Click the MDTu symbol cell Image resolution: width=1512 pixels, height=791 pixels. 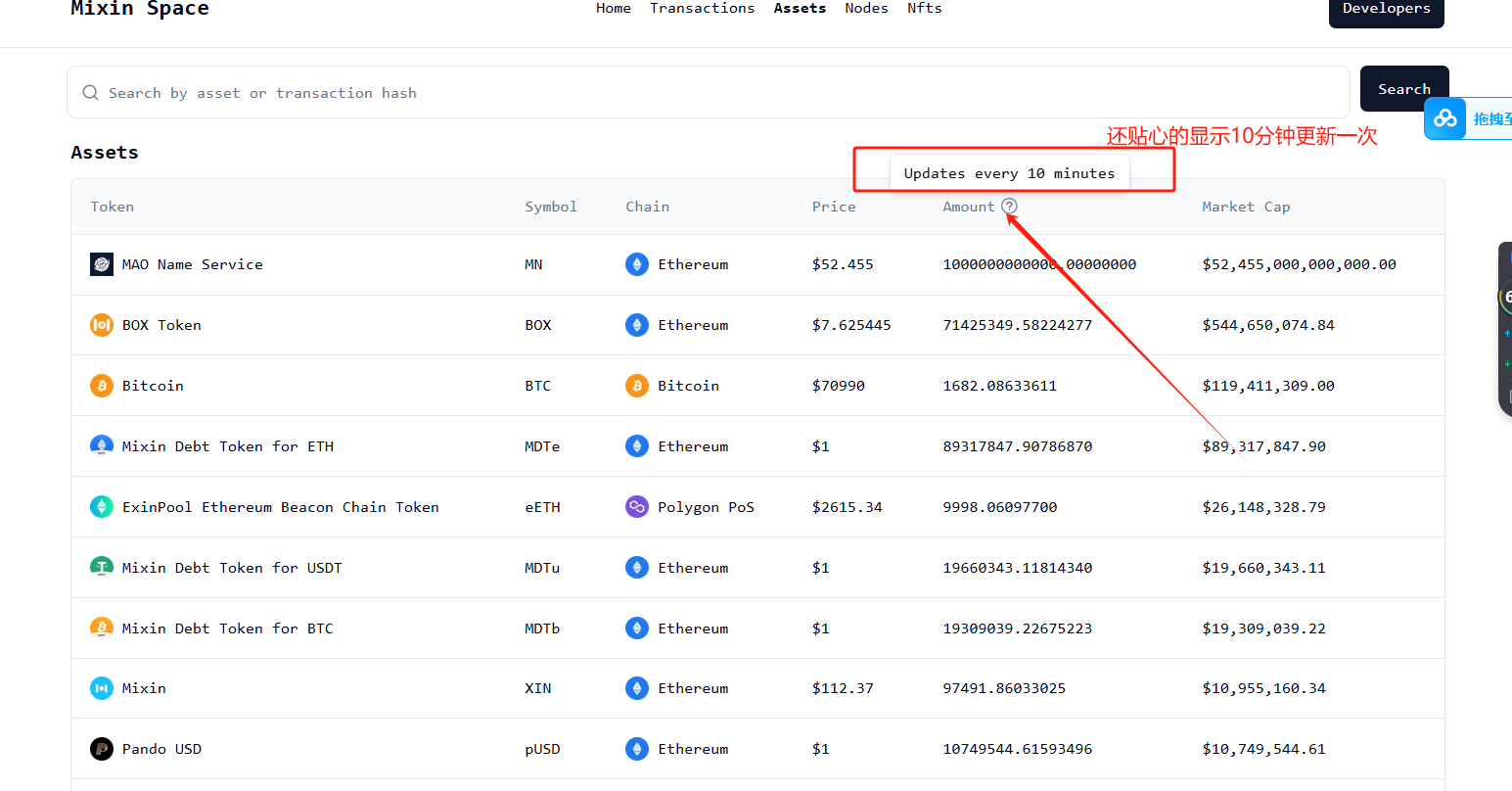point(542,568)
